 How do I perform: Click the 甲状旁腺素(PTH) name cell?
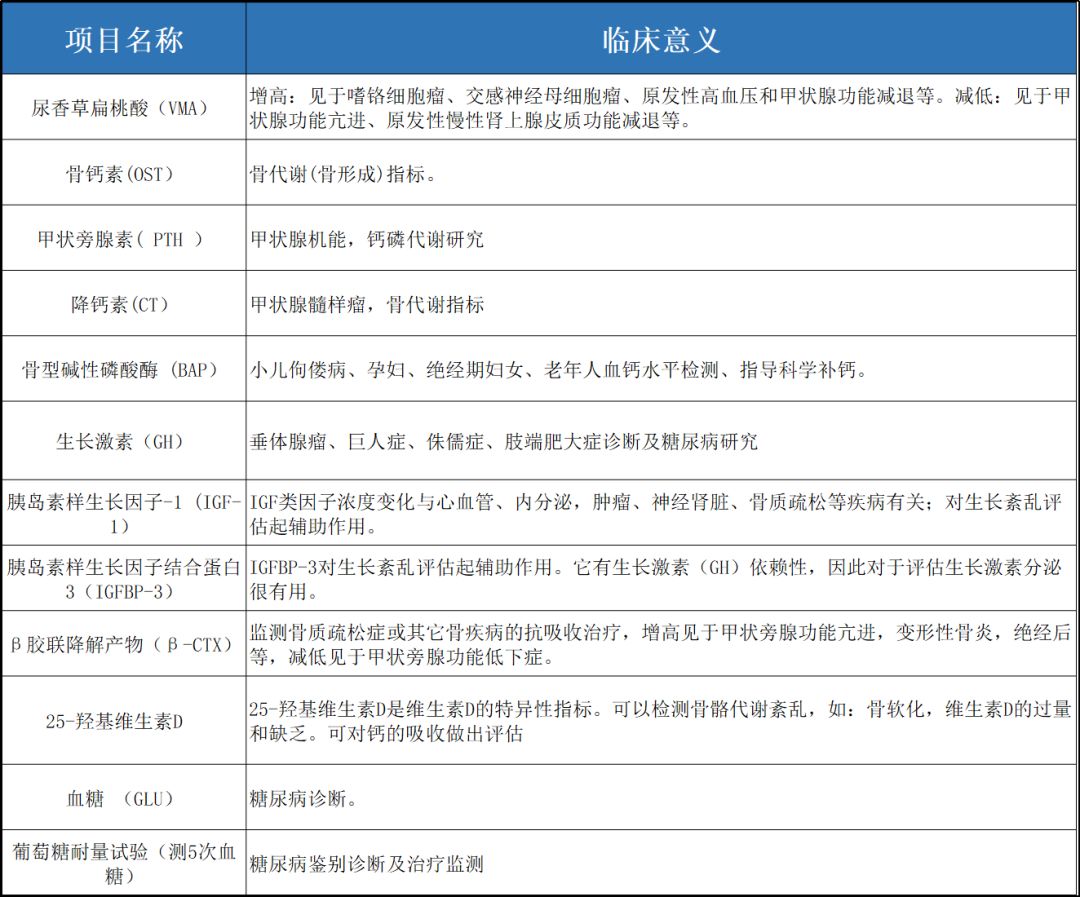(124, 239)
